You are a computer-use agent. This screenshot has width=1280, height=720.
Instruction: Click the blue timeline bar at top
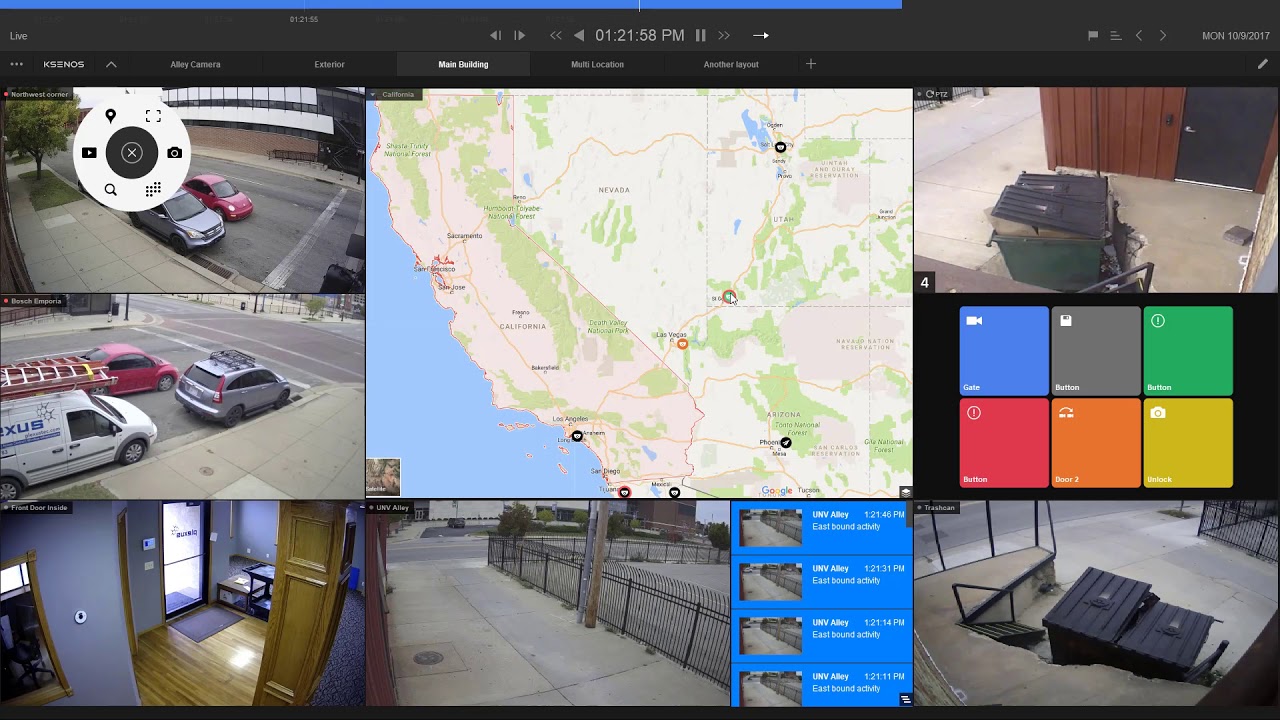click(450, 4)
